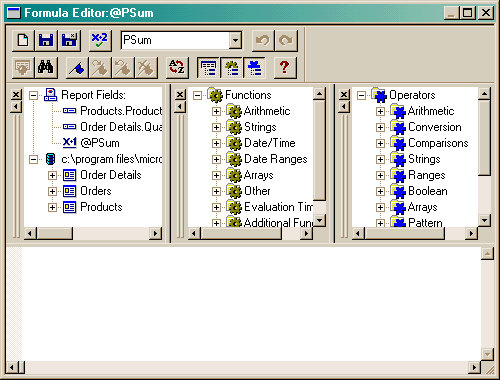The width and height of the screenshot is (500, 380).
Task: Toggle the Operators tree panel button
Action: coord(254,68)
